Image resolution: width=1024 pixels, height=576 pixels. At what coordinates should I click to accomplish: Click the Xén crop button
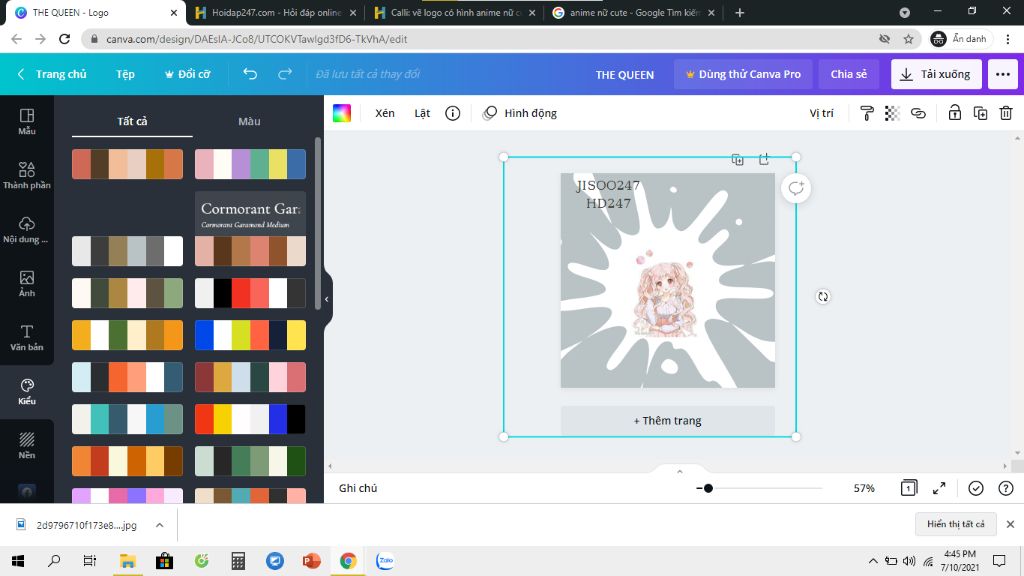click(x=385, y=113)
